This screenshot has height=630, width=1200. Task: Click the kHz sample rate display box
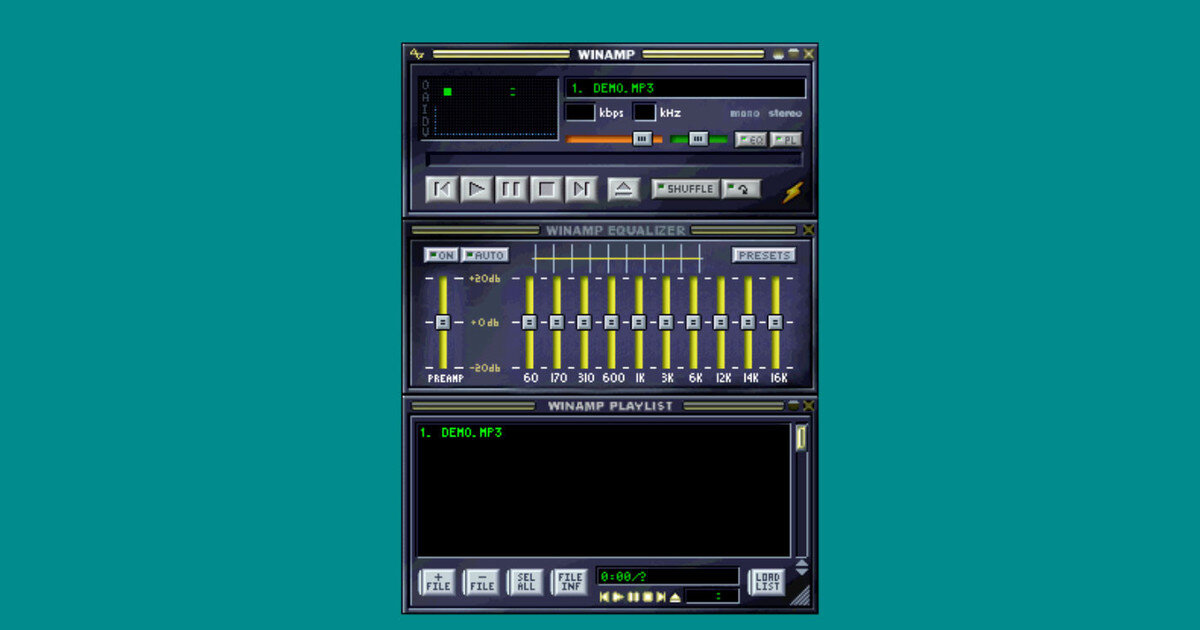click(x=645, y=112)
